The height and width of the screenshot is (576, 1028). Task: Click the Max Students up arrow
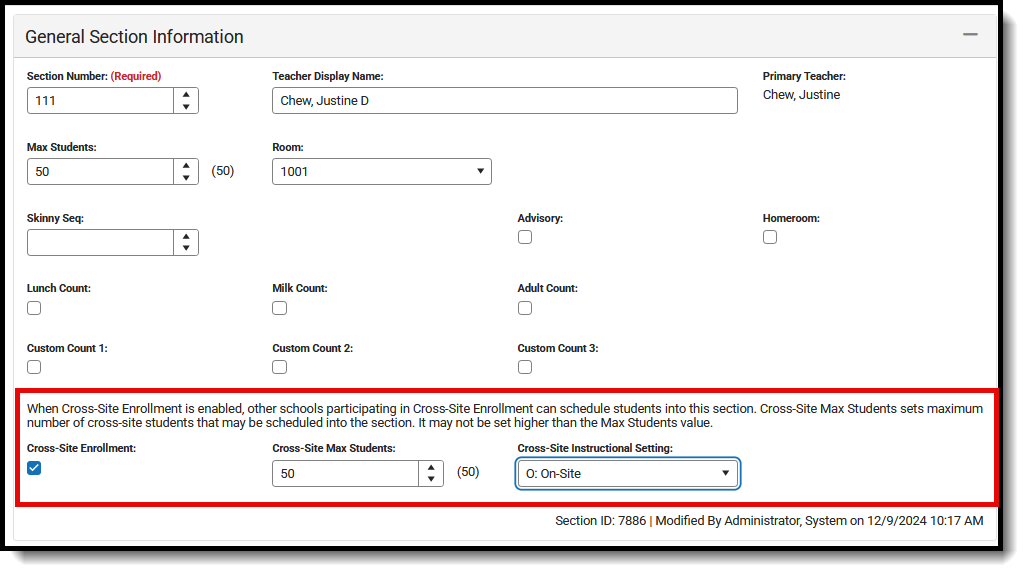pyautogui.click(x=186, y=166)
